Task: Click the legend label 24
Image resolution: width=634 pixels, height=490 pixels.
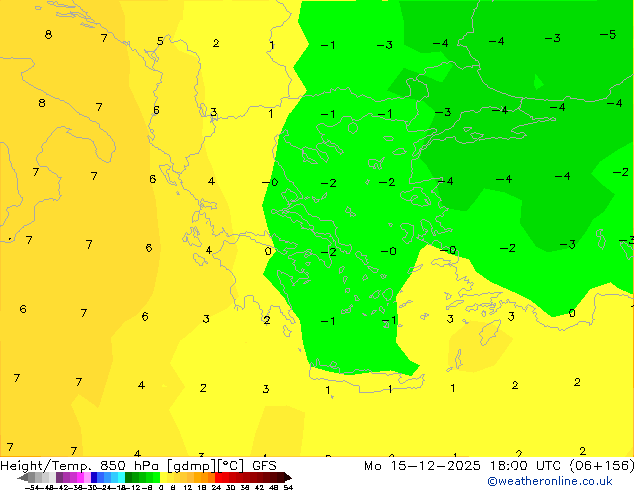Action: coord(216,487)
